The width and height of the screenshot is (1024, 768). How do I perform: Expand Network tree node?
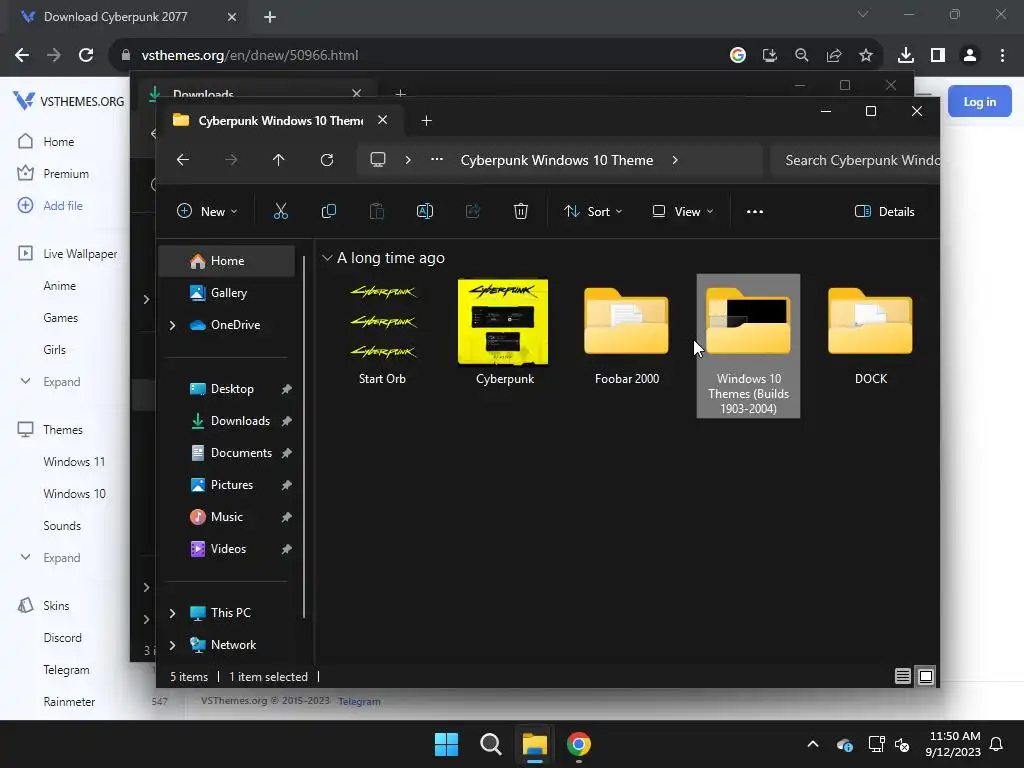172,645
